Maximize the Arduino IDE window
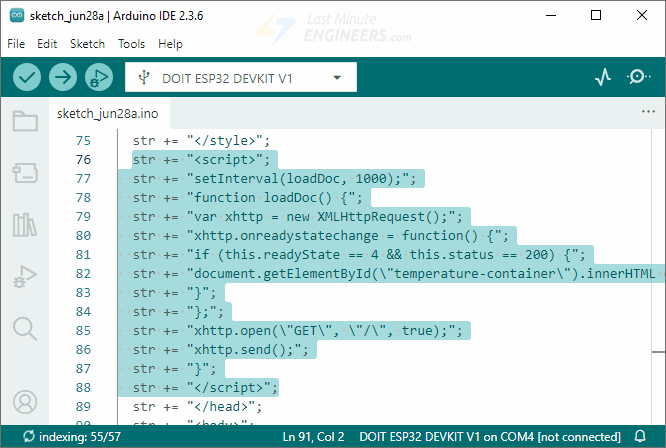 [x=596, y=15]
